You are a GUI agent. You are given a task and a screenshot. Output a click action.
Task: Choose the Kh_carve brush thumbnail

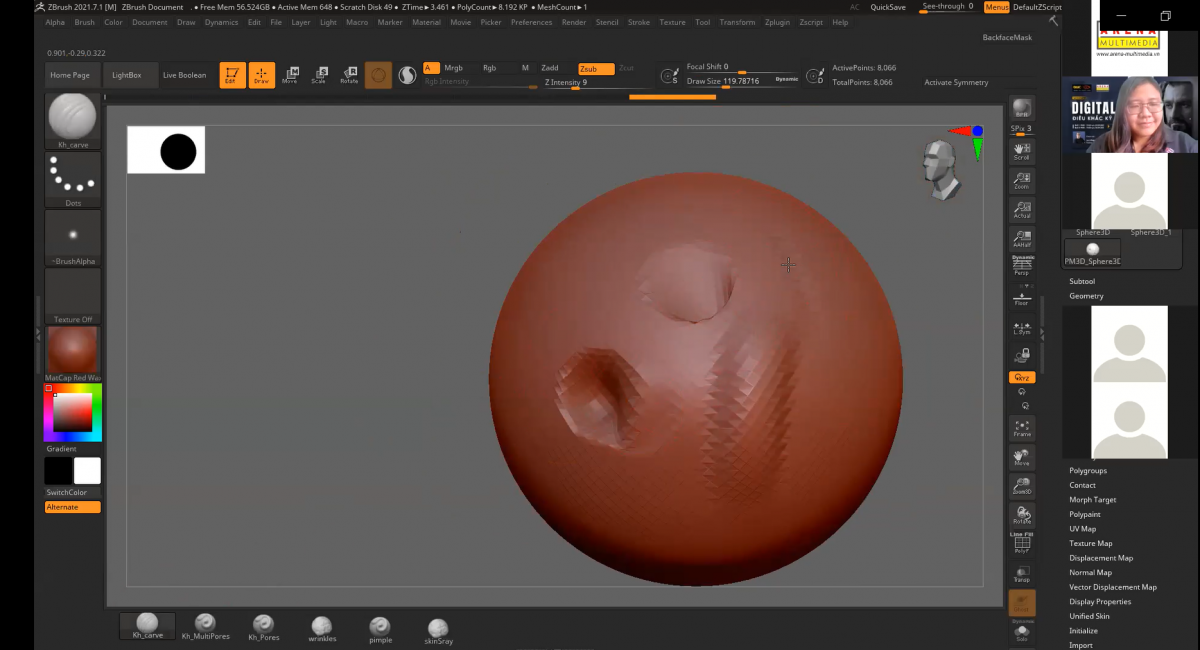[x=72, y=121]
